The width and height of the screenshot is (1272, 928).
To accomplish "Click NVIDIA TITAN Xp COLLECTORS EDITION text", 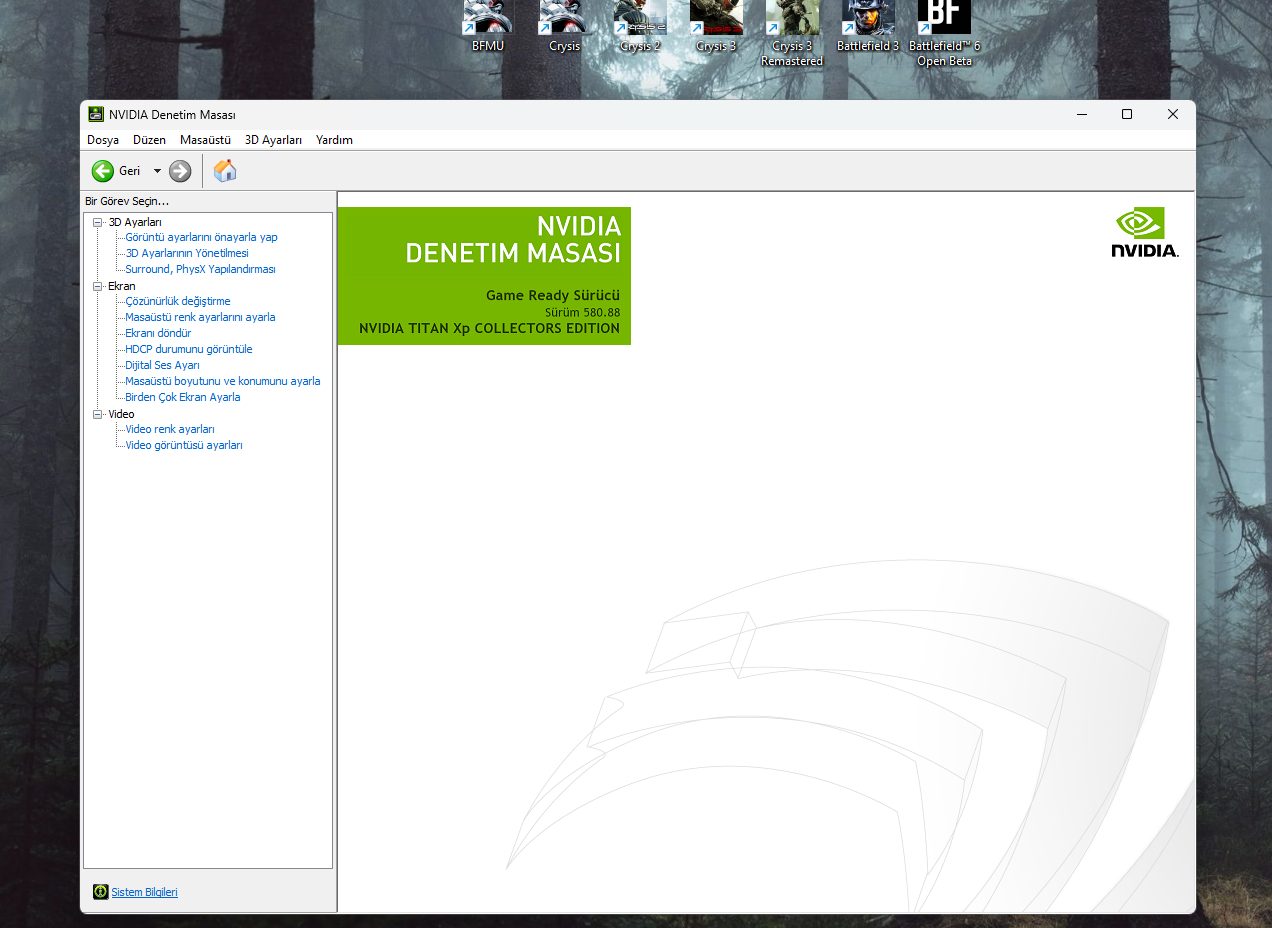I will (x=490, y=328).
